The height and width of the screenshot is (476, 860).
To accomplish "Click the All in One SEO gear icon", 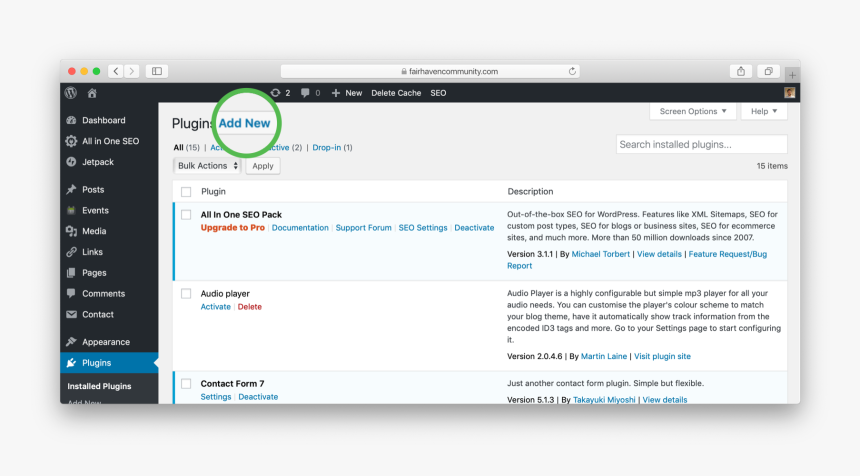I will pos(71,141).
